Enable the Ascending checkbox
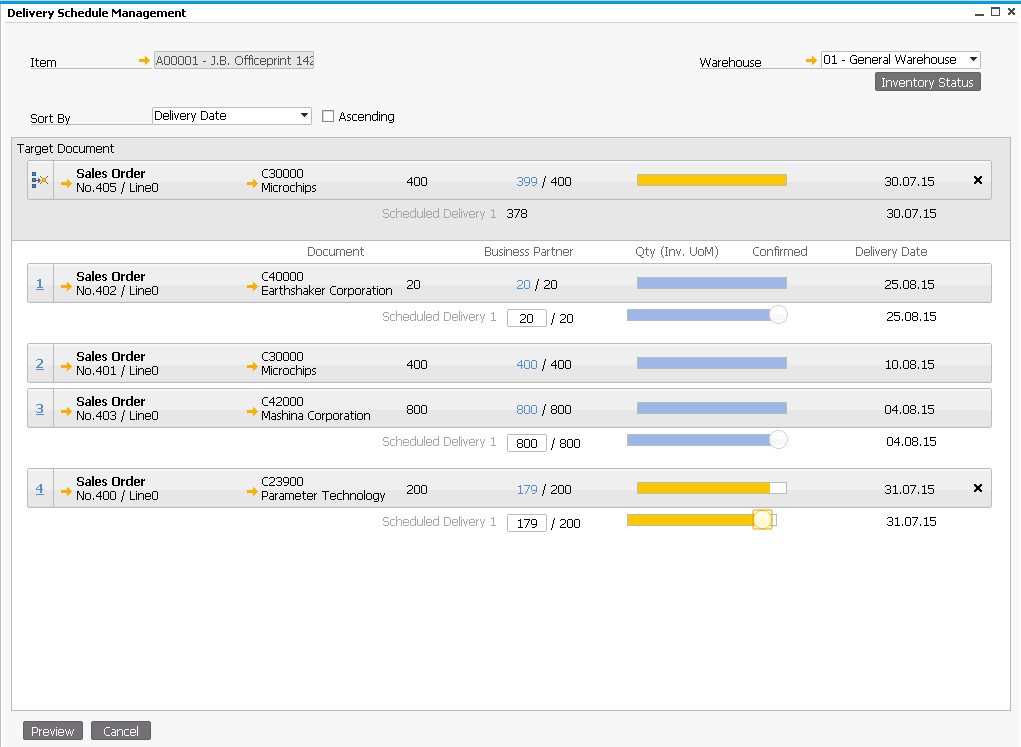Screen dimensions: 1021x747 pyautogui.click(x=328, y=117)
